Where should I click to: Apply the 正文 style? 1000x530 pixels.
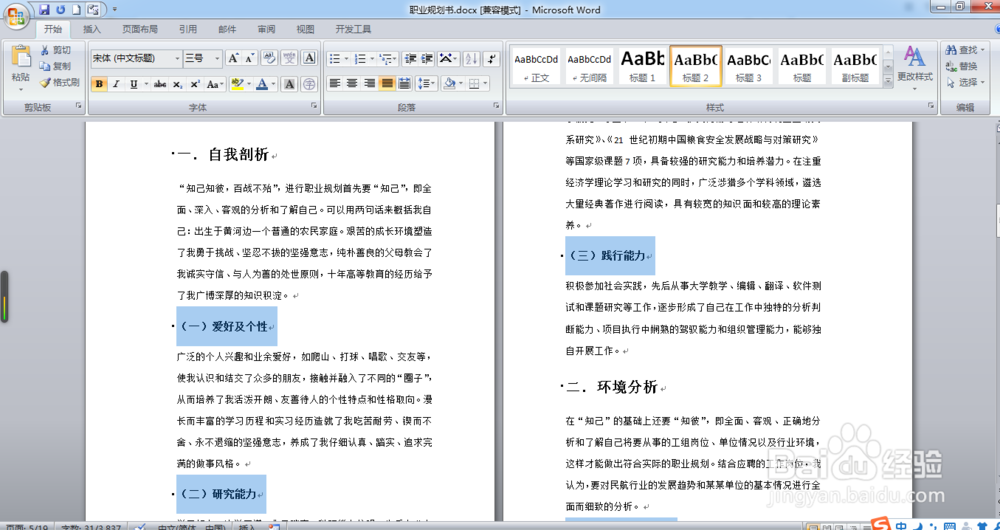tap(536, 66)
